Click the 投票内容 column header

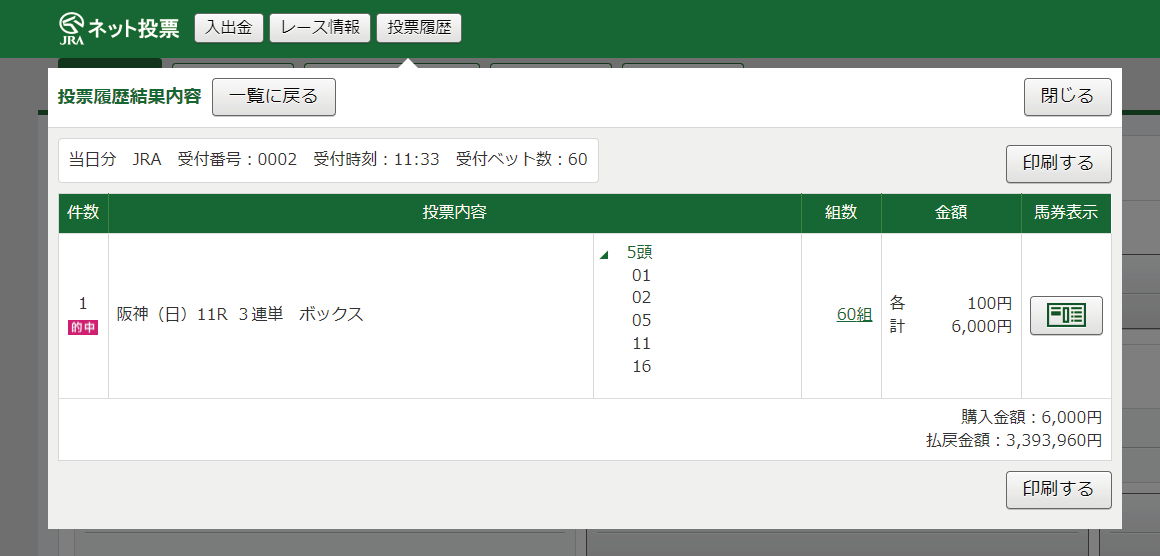point(454,213)
